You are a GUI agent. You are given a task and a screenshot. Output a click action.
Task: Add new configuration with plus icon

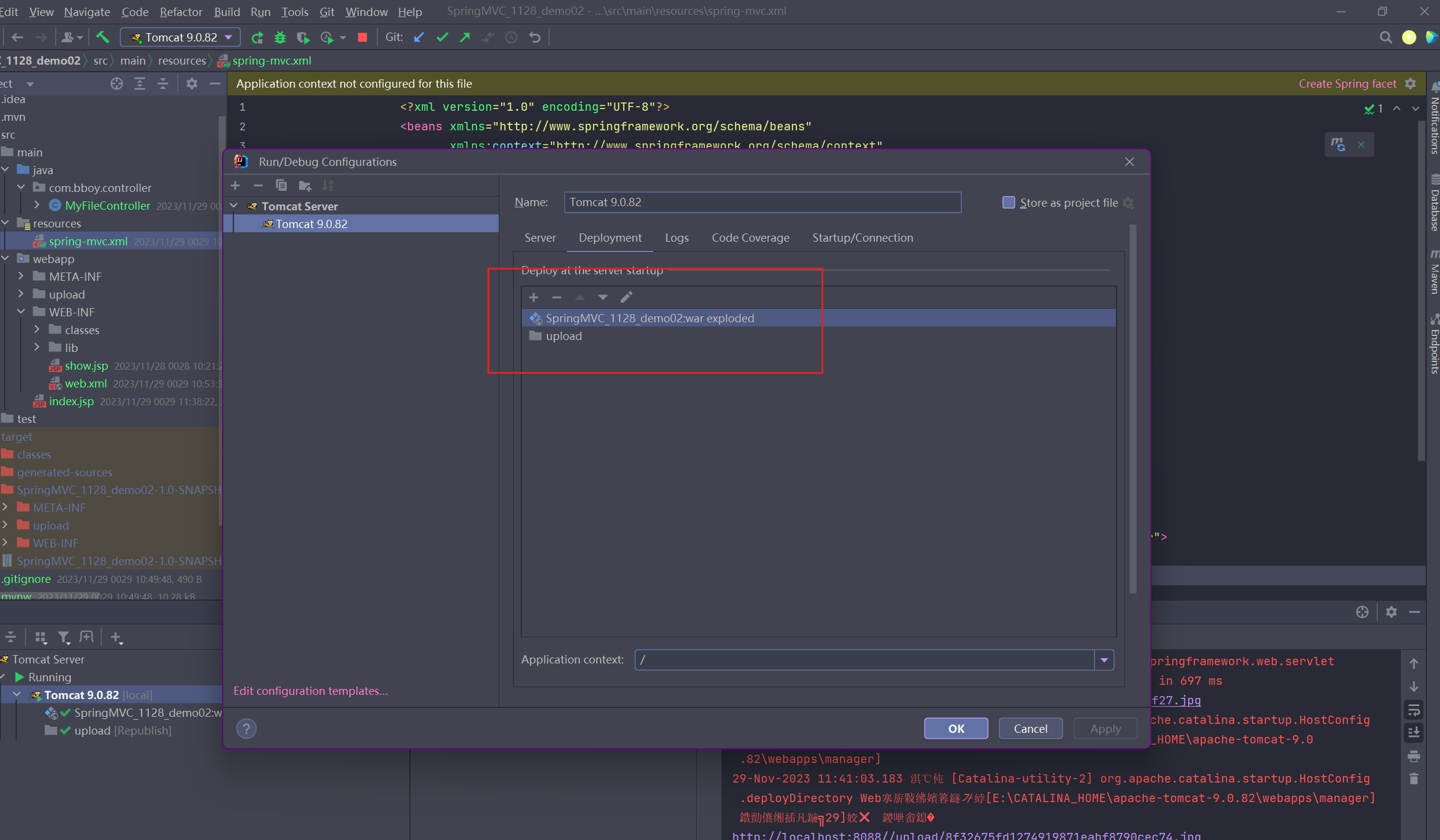coord(235,186)
